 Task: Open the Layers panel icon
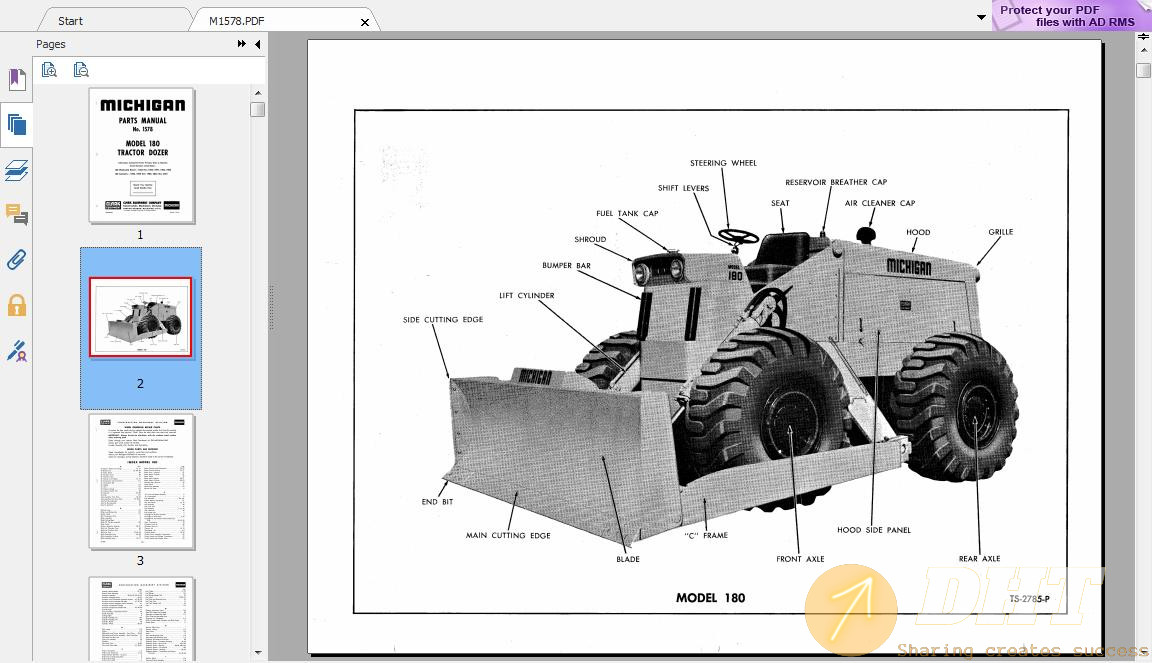coord(17,171)
